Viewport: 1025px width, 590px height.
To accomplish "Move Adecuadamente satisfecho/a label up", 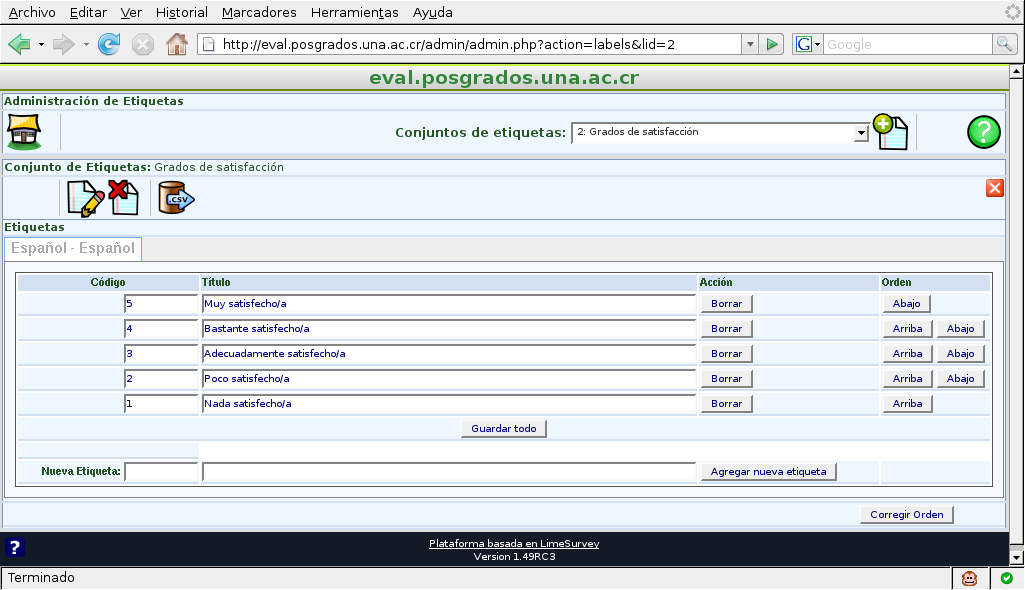I will point(907,354).
